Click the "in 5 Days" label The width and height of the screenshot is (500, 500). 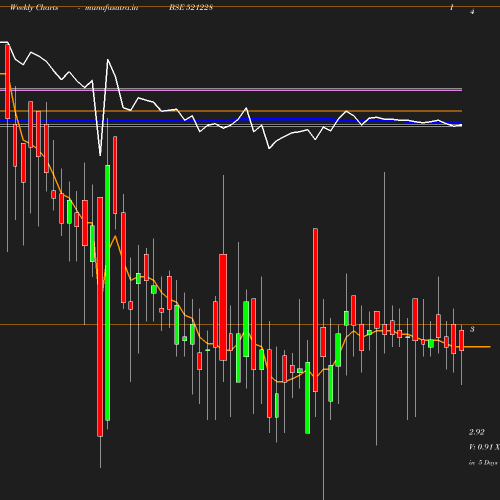click(x=483, y=463)
